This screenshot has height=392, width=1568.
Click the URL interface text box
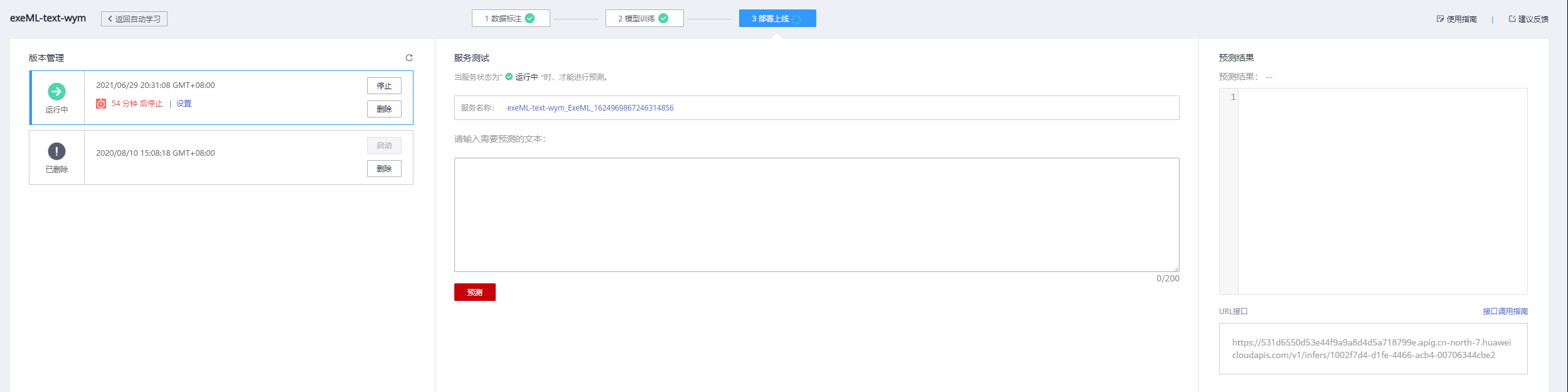1373,349
